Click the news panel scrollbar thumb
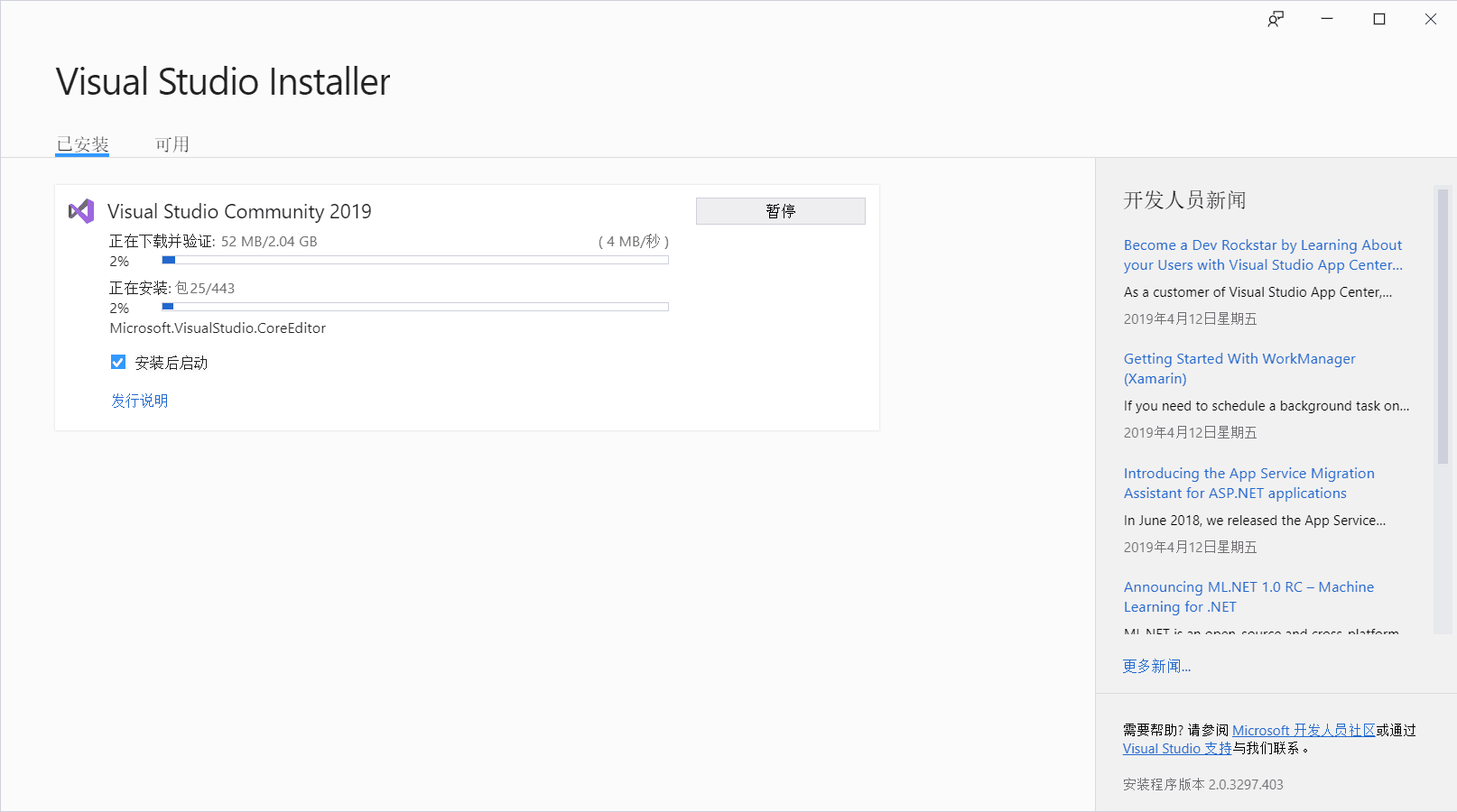The width and height of the screenshot is (1457, 812). coord(1443,325)
